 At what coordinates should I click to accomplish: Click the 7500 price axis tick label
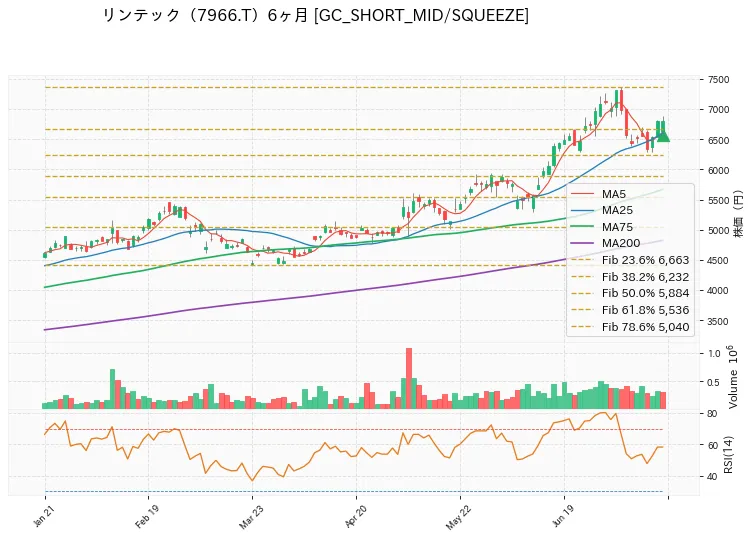(x=718, y=80)
